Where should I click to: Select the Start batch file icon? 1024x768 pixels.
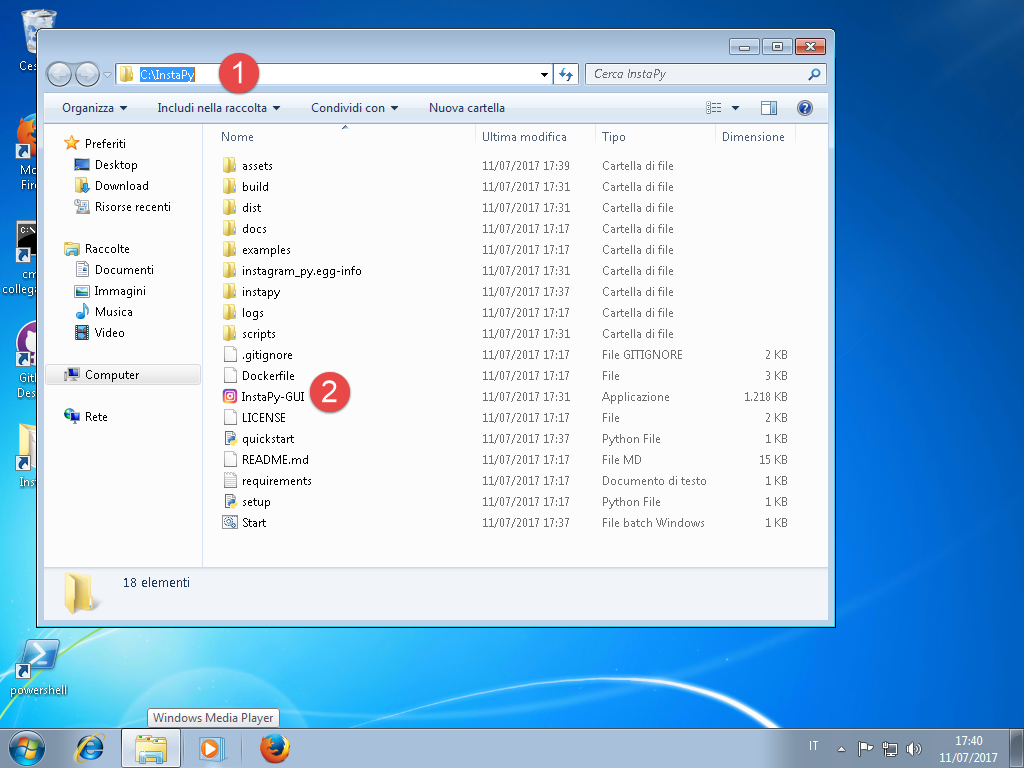[x=229, y=522]
